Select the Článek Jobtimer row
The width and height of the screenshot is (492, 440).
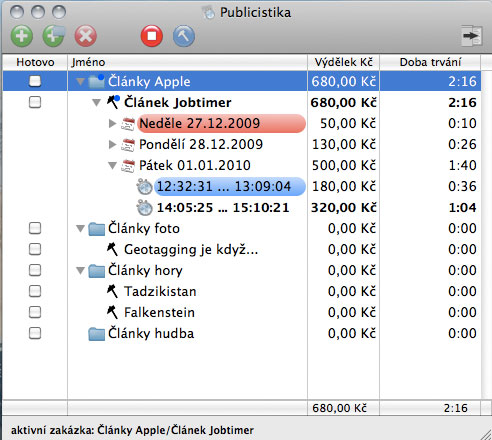[x=177, y=102]
